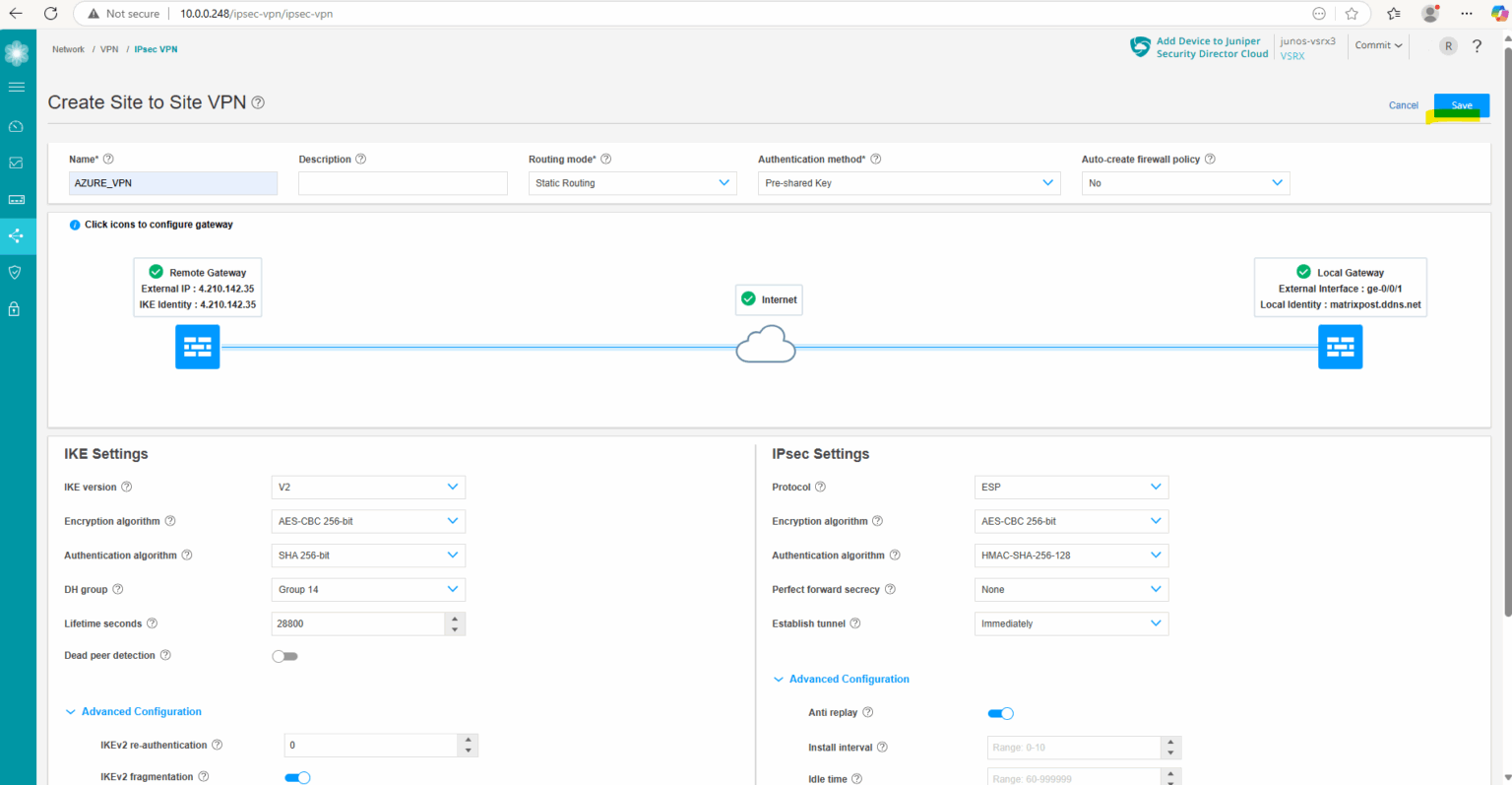Open the hamburger navigation menu
The height and width of the screenshot is (785, 1512).
tap(16, 87)
